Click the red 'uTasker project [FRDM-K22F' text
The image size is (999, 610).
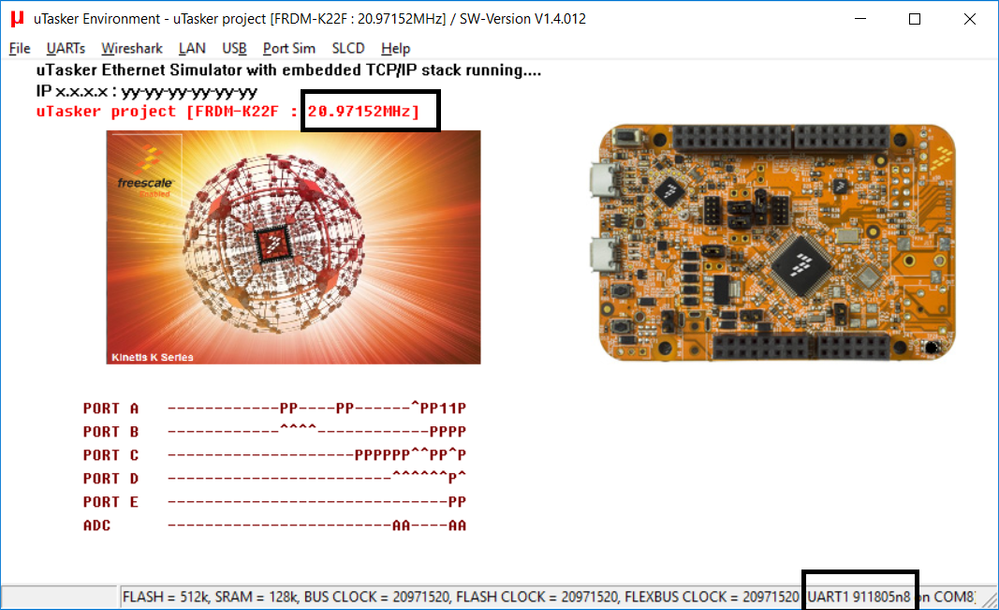[157, 112]
